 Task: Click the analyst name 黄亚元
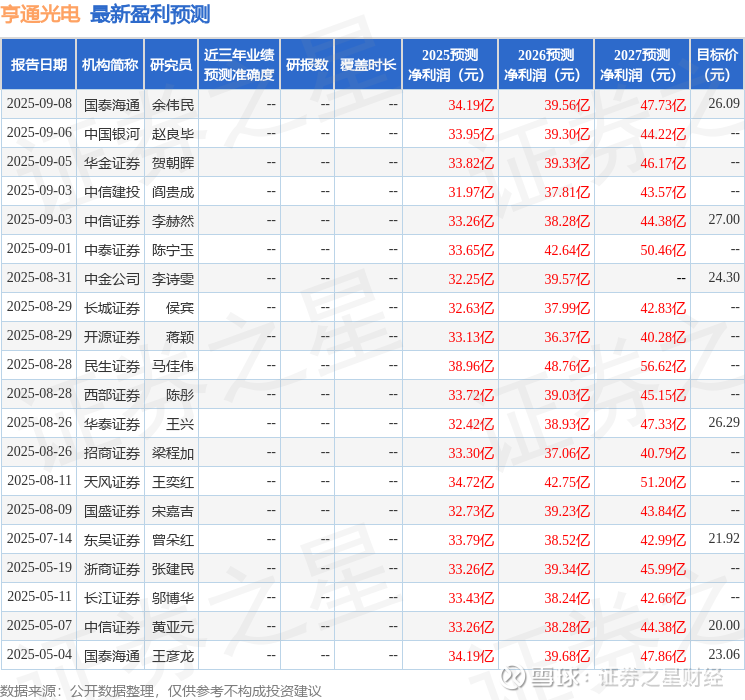tap(173, 626)
